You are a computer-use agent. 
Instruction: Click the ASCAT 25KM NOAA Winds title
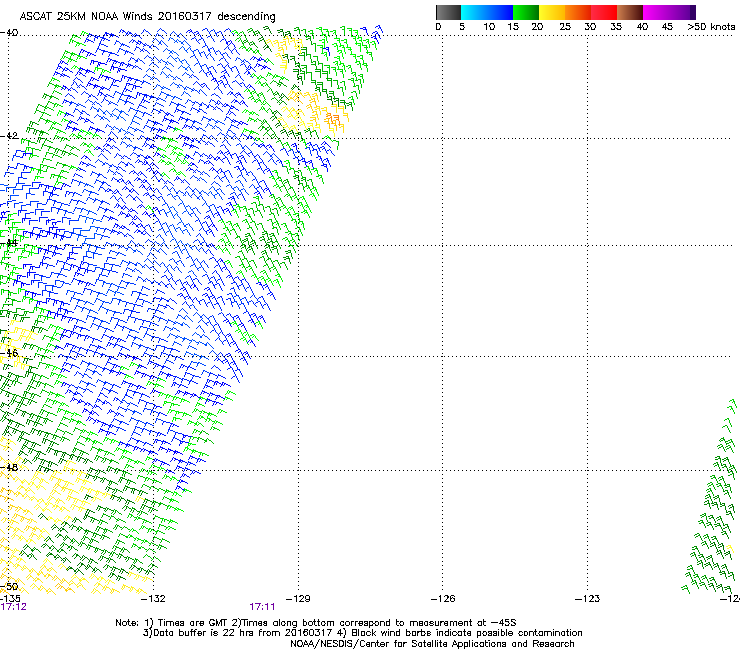(147, 16)
